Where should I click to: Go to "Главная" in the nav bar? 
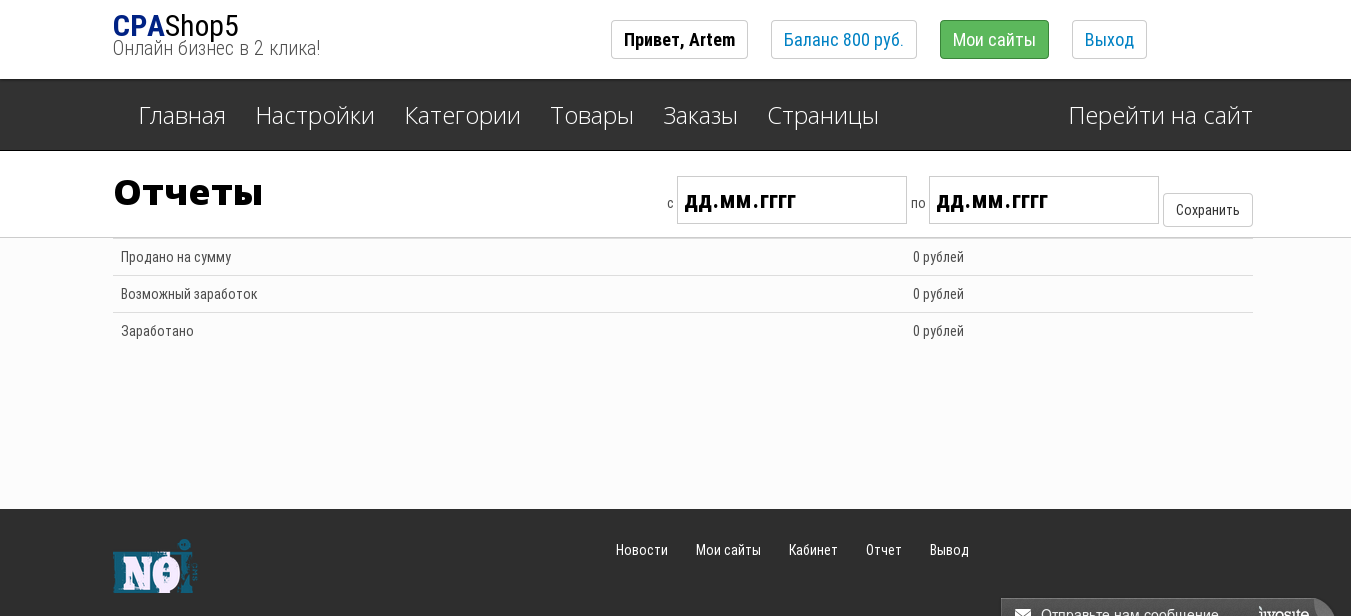click(x=182, y=116)
